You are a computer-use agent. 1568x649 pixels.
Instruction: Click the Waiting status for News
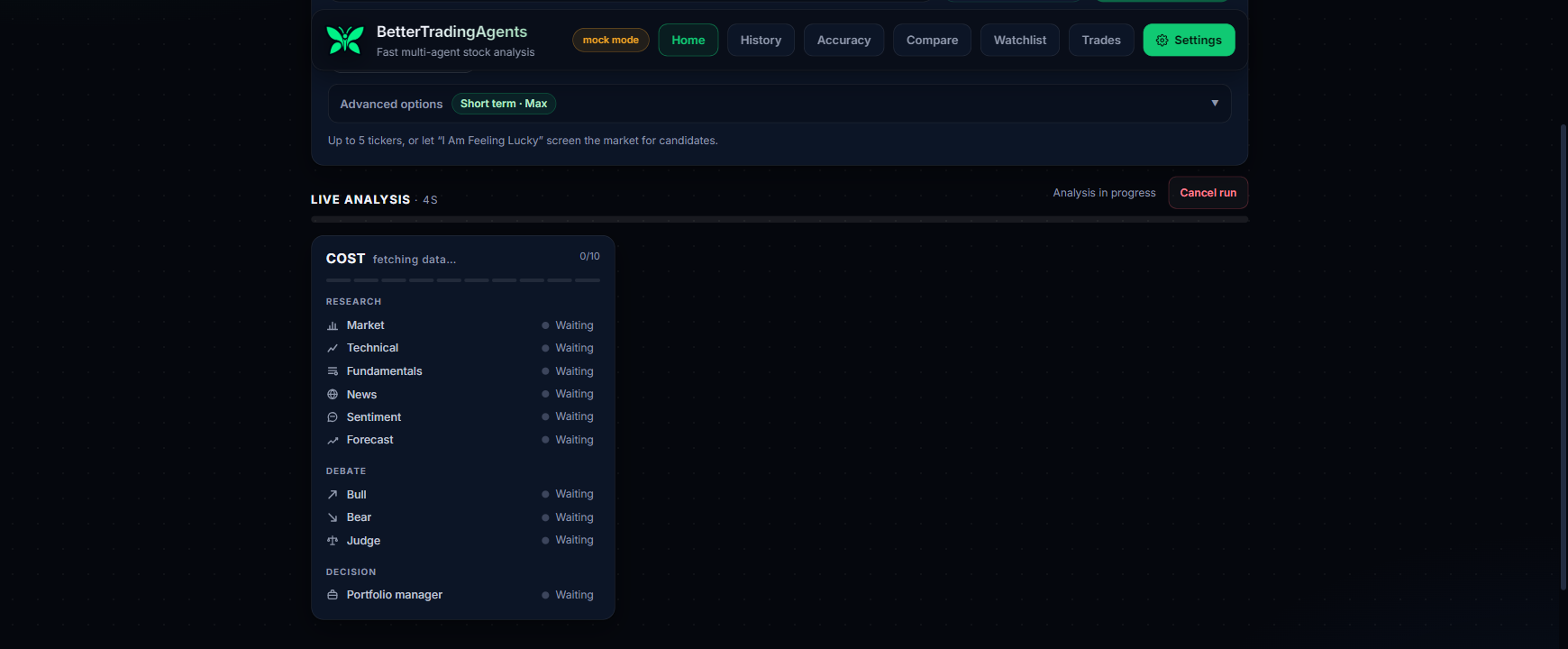(568, 394)
